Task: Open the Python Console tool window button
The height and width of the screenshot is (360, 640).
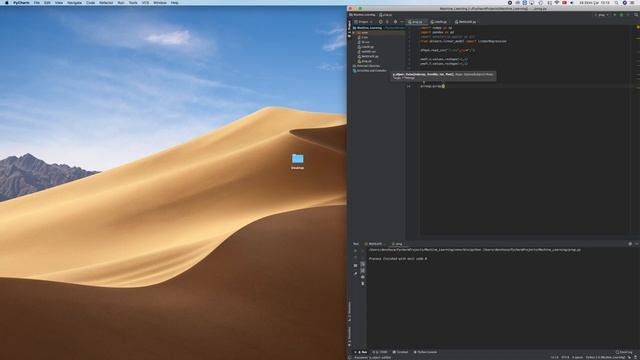Action: (x=425, y=352)
